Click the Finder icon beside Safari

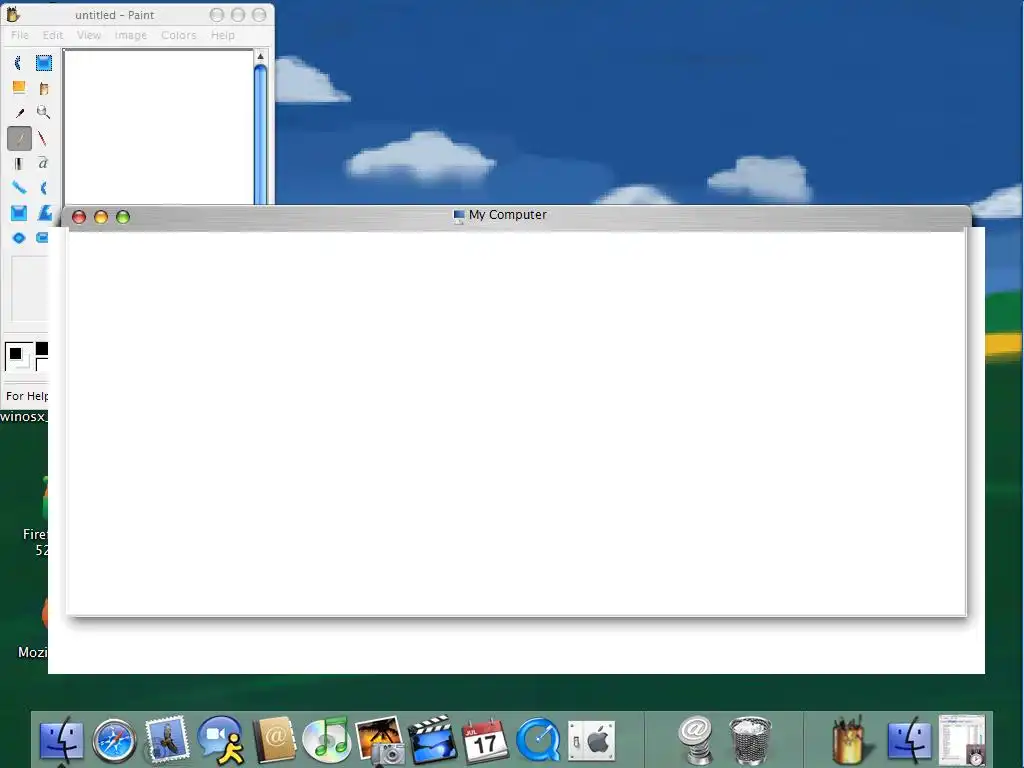pyautogui.click(x=61, y=741)
